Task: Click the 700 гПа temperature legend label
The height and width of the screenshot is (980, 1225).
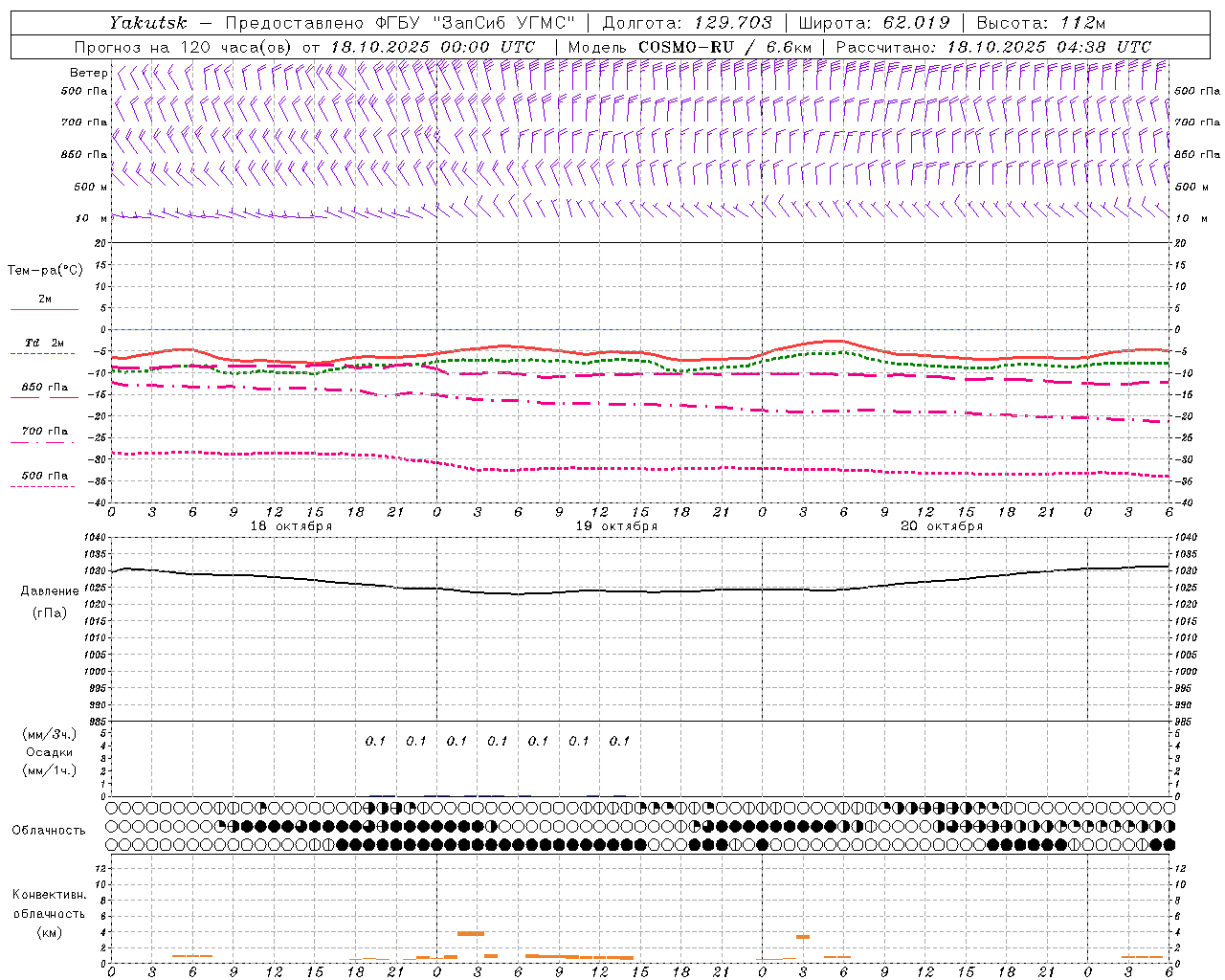Action: coord(44,431)
